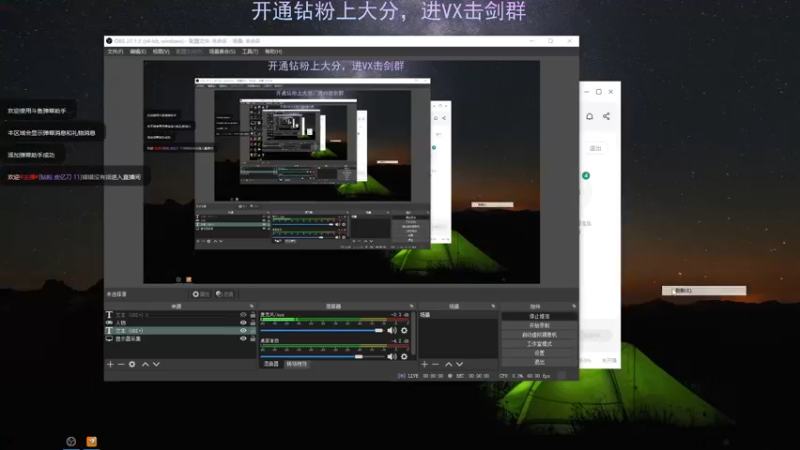Open the 视图(V) menu

tap(161, 52)
